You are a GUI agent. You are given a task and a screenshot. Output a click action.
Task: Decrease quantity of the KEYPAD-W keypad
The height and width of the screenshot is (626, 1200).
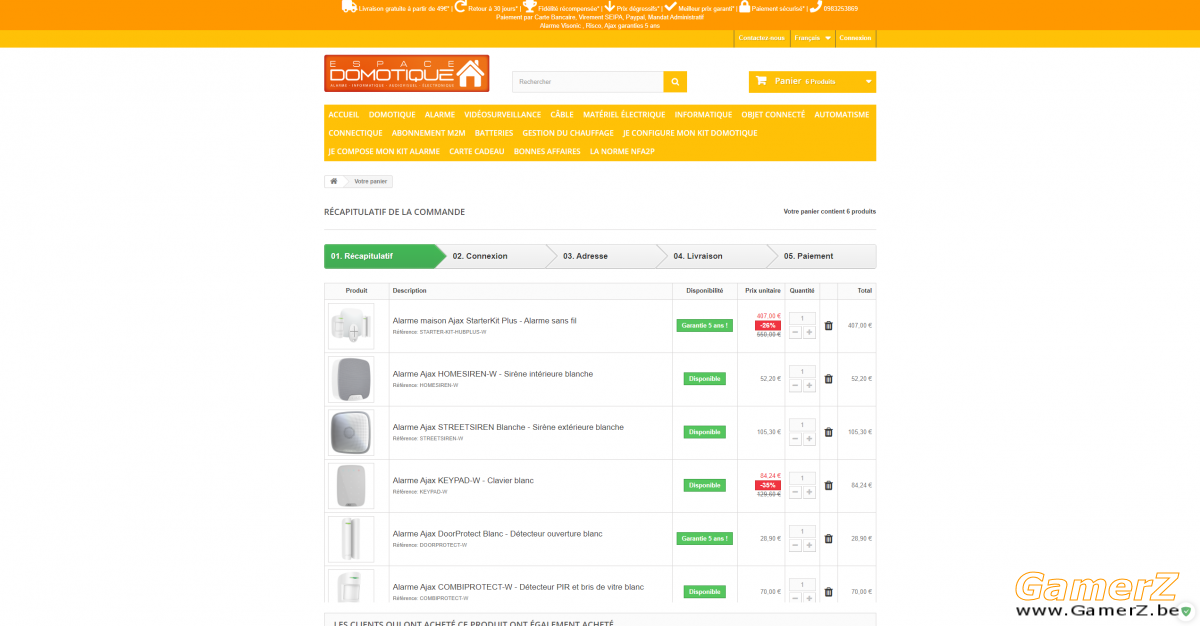pyautogui.click(x=795, y=491)
